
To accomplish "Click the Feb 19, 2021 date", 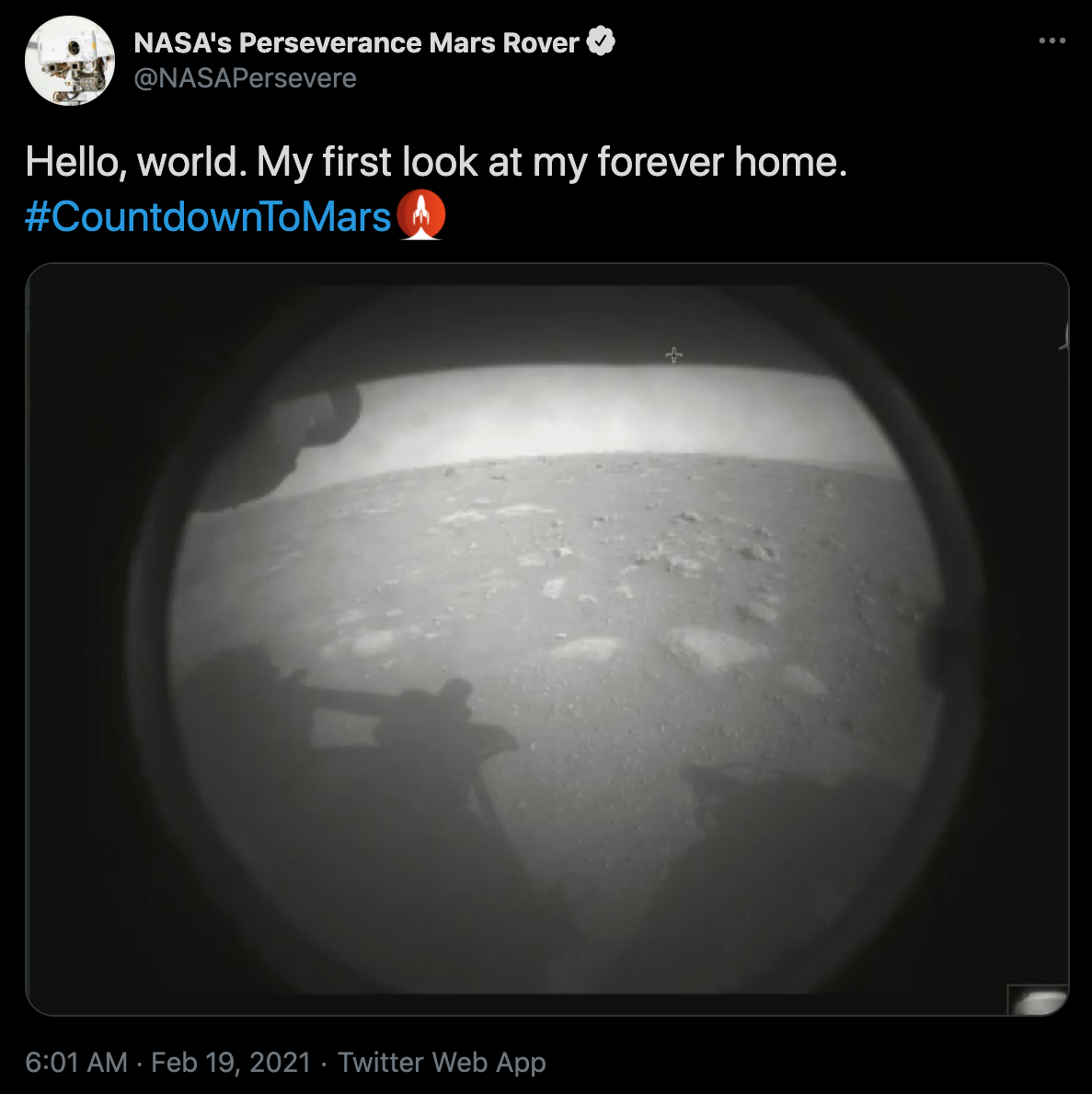I will point(231,1062).
